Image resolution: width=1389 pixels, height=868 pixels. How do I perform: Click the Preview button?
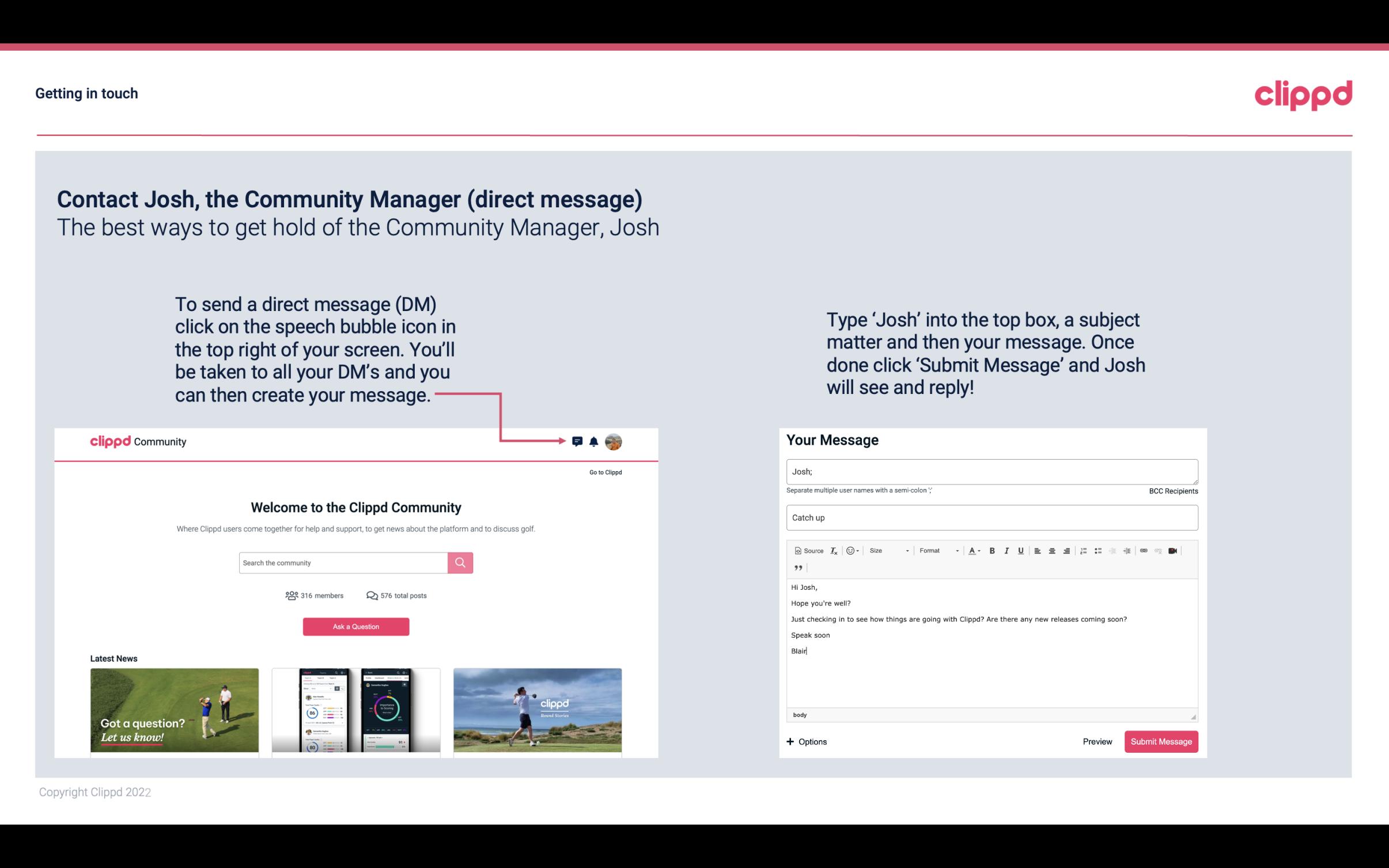1097,741
